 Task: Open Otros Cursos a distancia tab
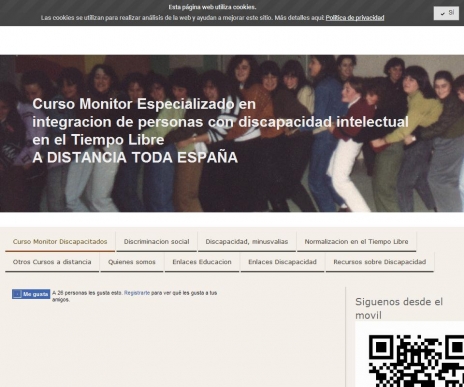pos(52,262)
